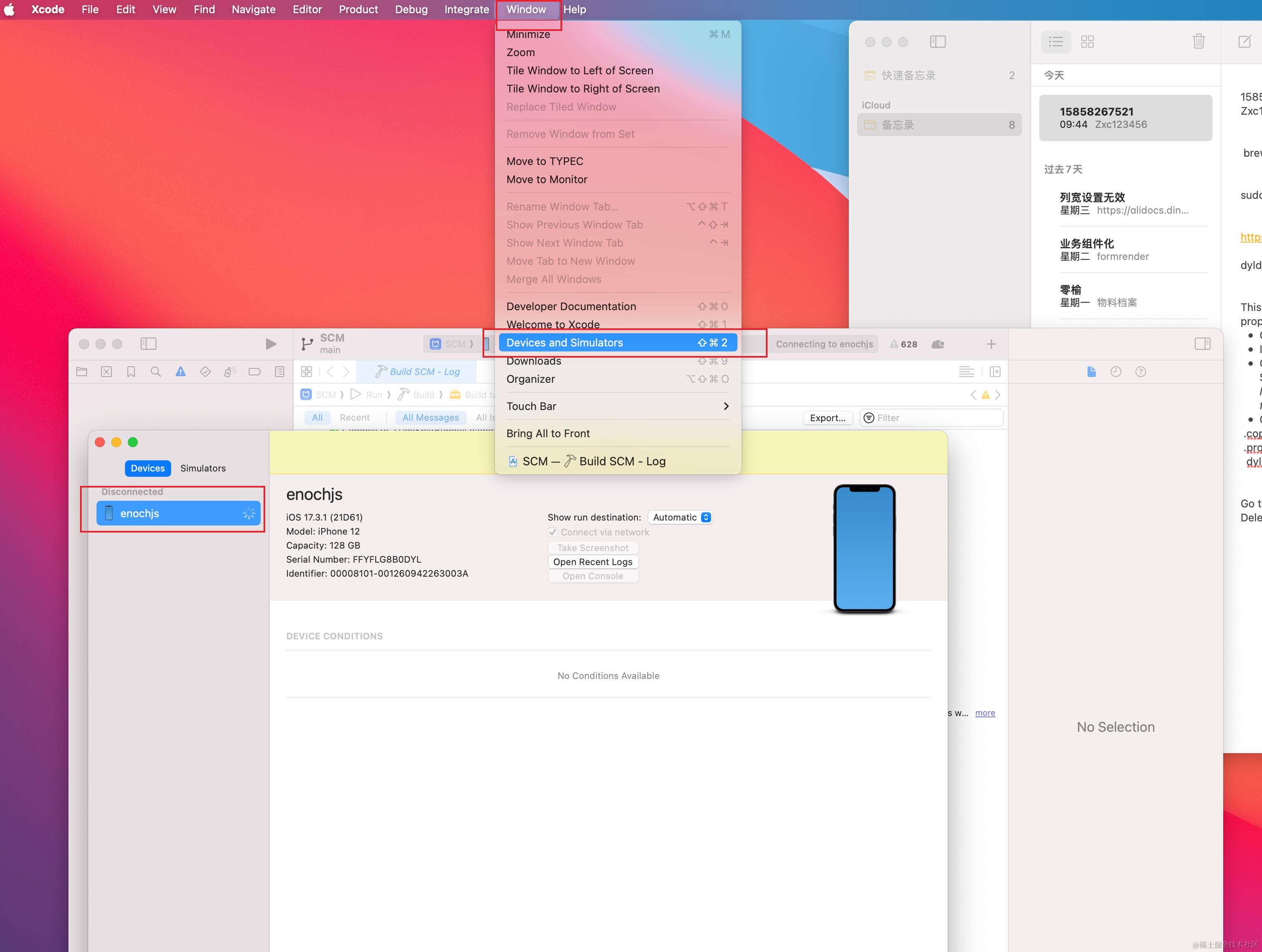Toggle the right inspector panel
The width and height of the screenshot is (1262, 952).
[1202, 344]
